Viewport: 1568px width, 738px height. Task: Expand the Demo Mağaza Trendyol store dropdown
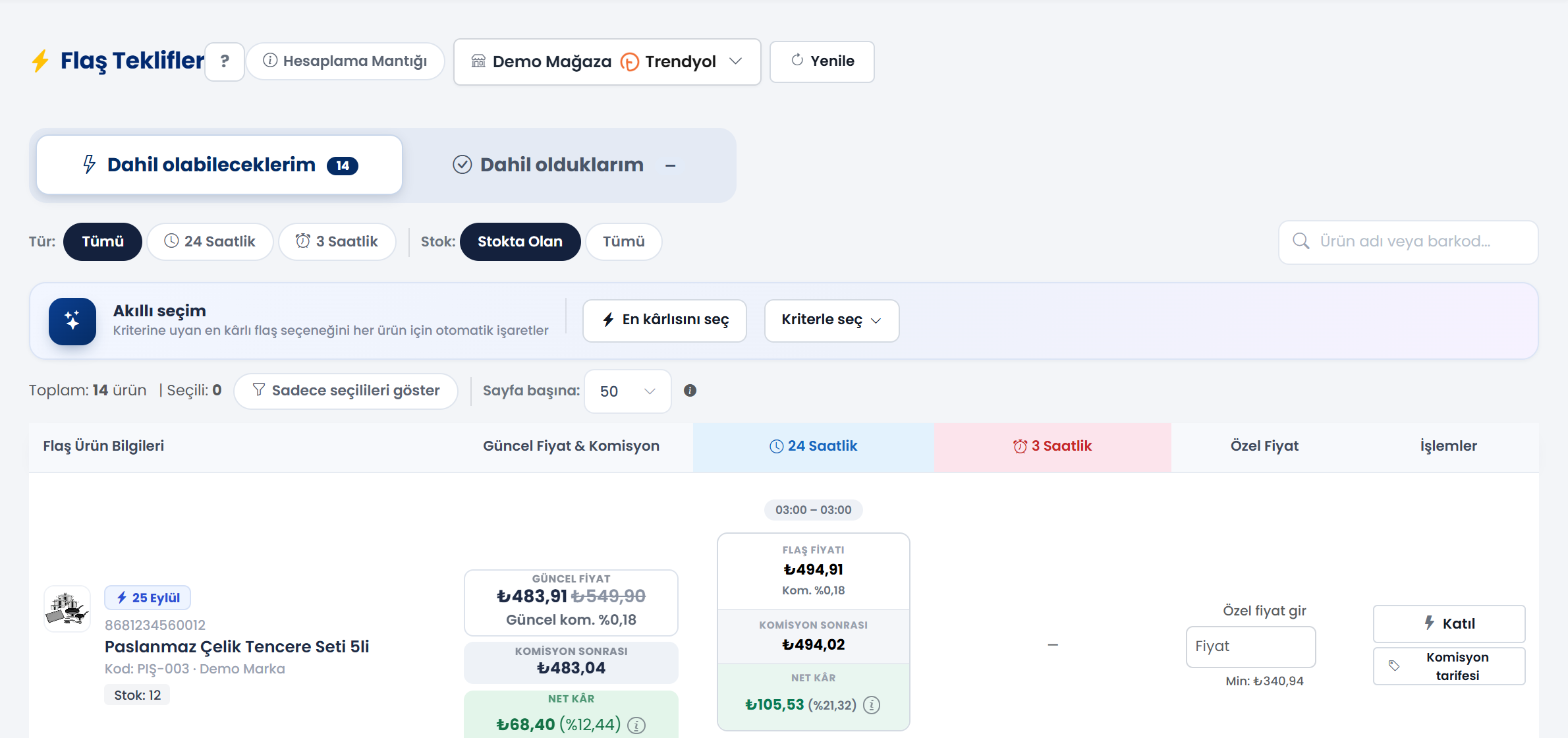[x=607, y=61]
